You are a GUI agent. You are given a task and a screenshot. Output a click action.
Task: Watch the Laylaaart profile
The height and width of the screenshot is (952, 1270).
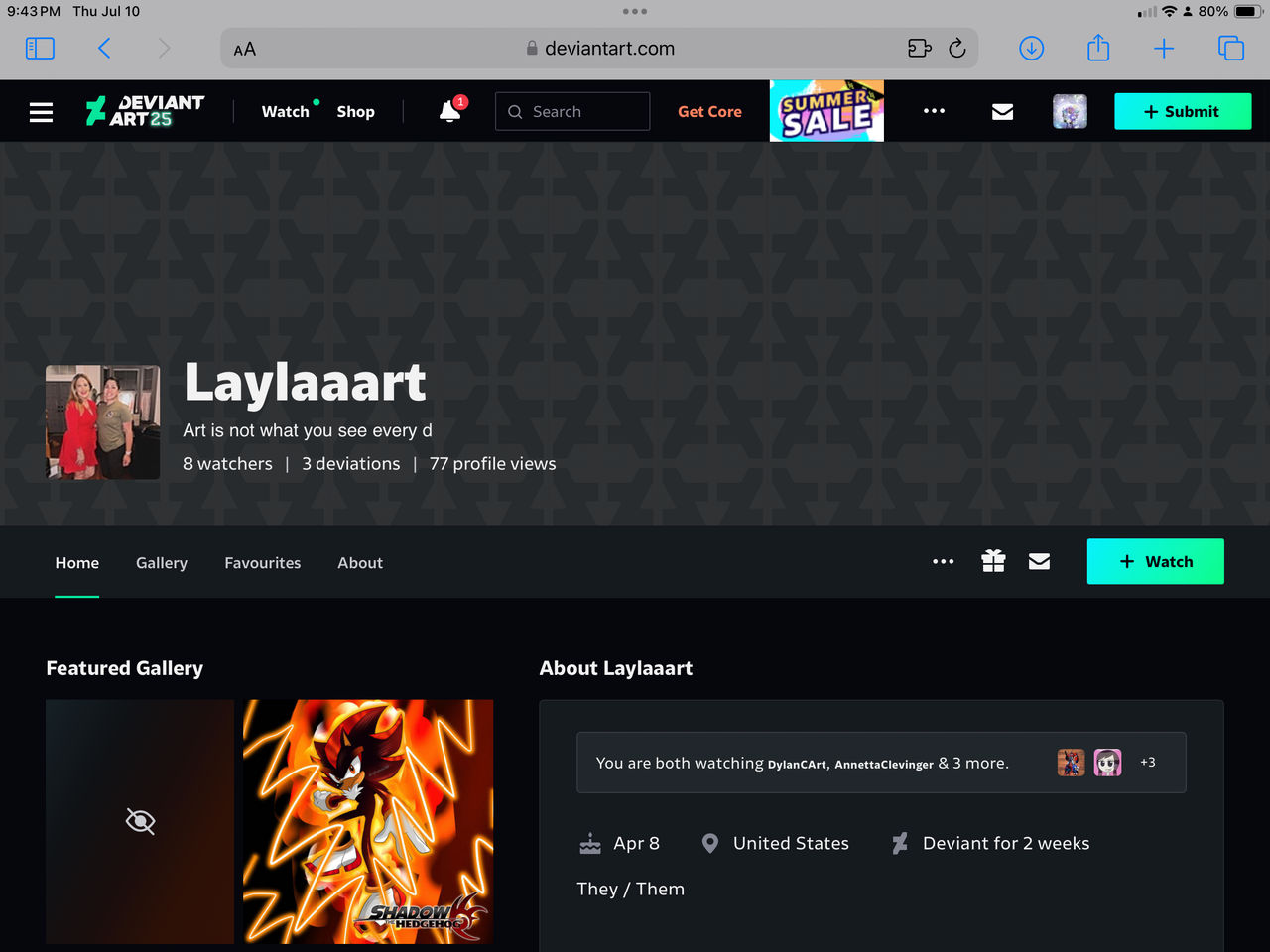point(1155,561)
